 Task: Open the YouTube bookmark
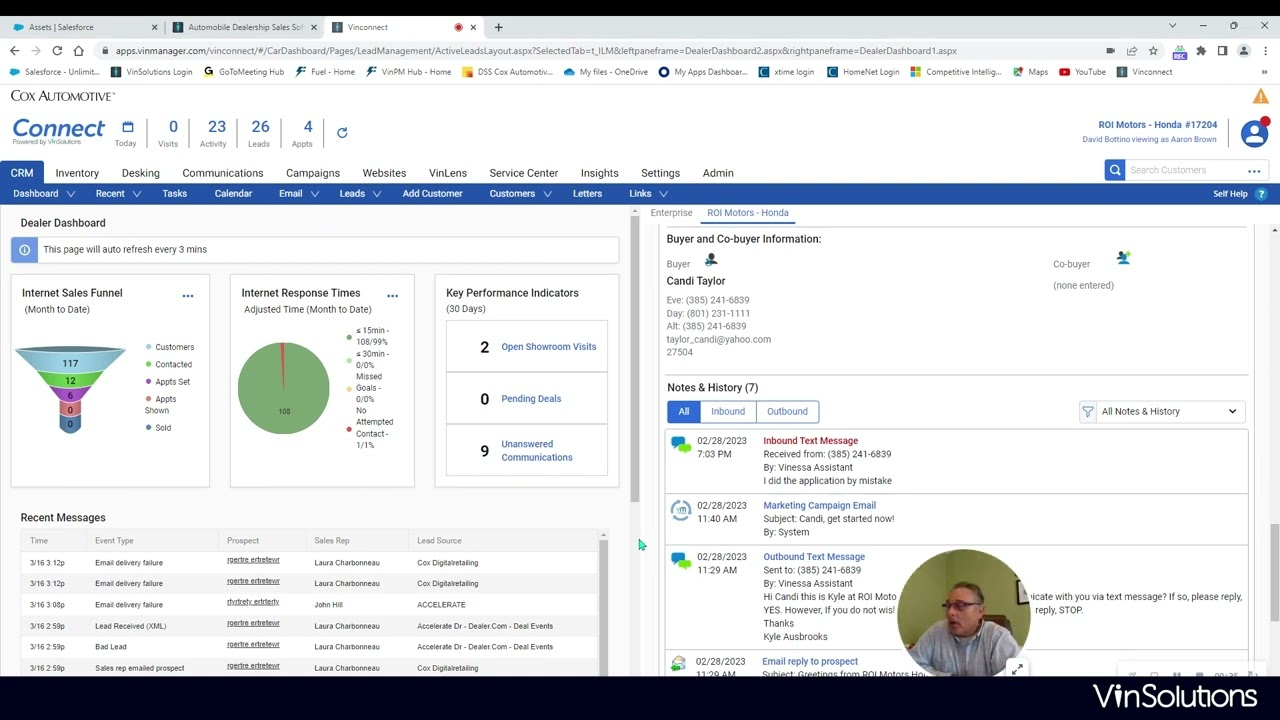[x=1082, y=72]
